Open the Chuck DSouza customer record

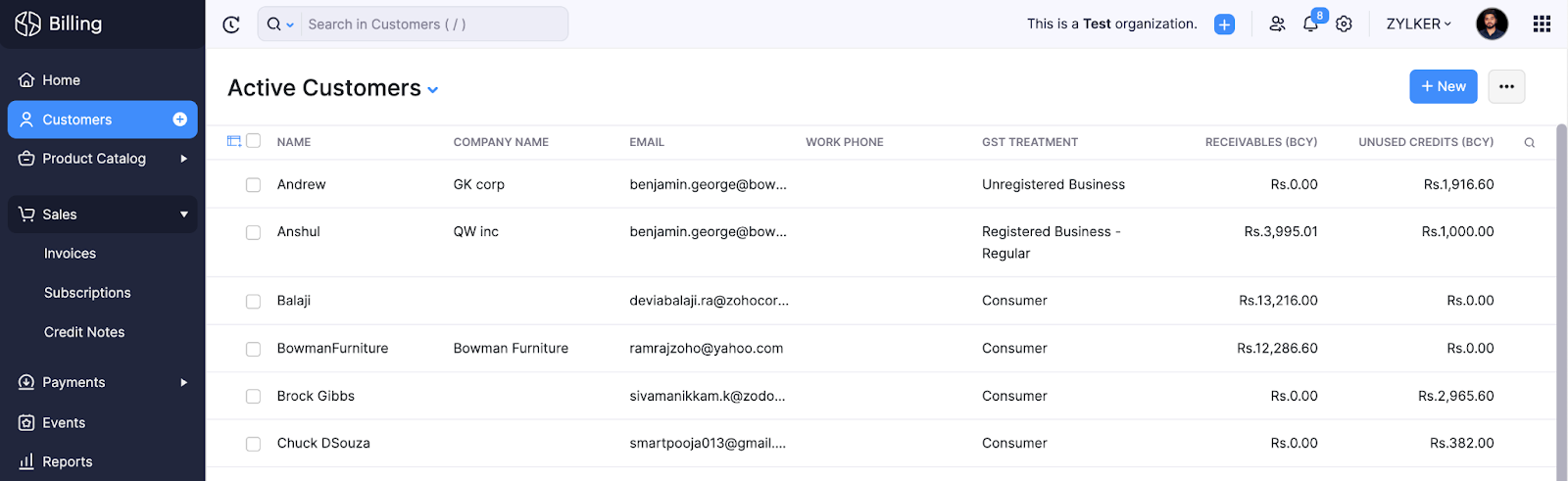point(323,444)
